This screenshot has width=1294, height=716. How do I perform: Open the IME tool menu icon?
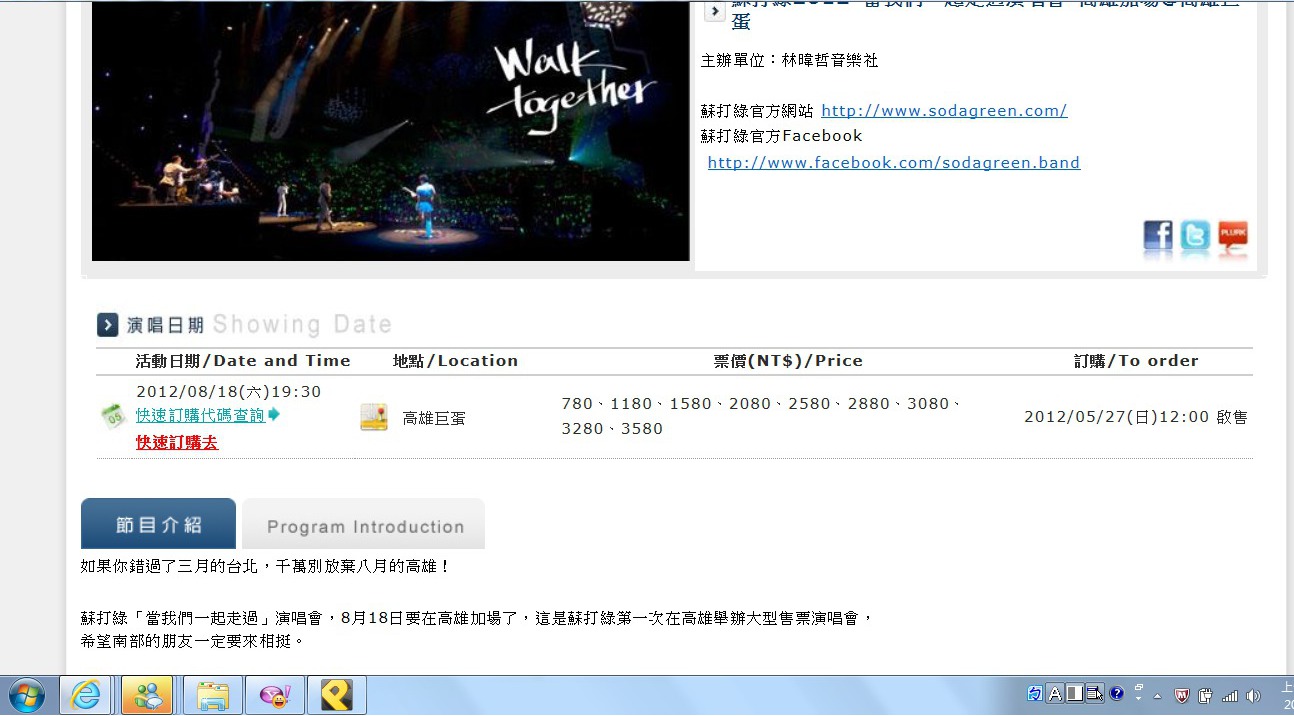(x=1095, y=694)
